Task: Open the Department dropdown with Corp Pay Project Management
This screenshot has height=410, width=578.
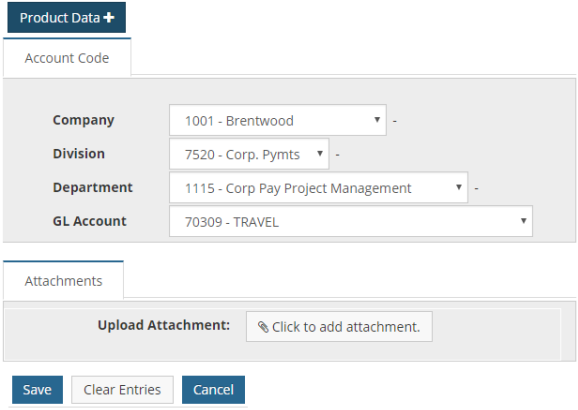Action: coord(318,188)
